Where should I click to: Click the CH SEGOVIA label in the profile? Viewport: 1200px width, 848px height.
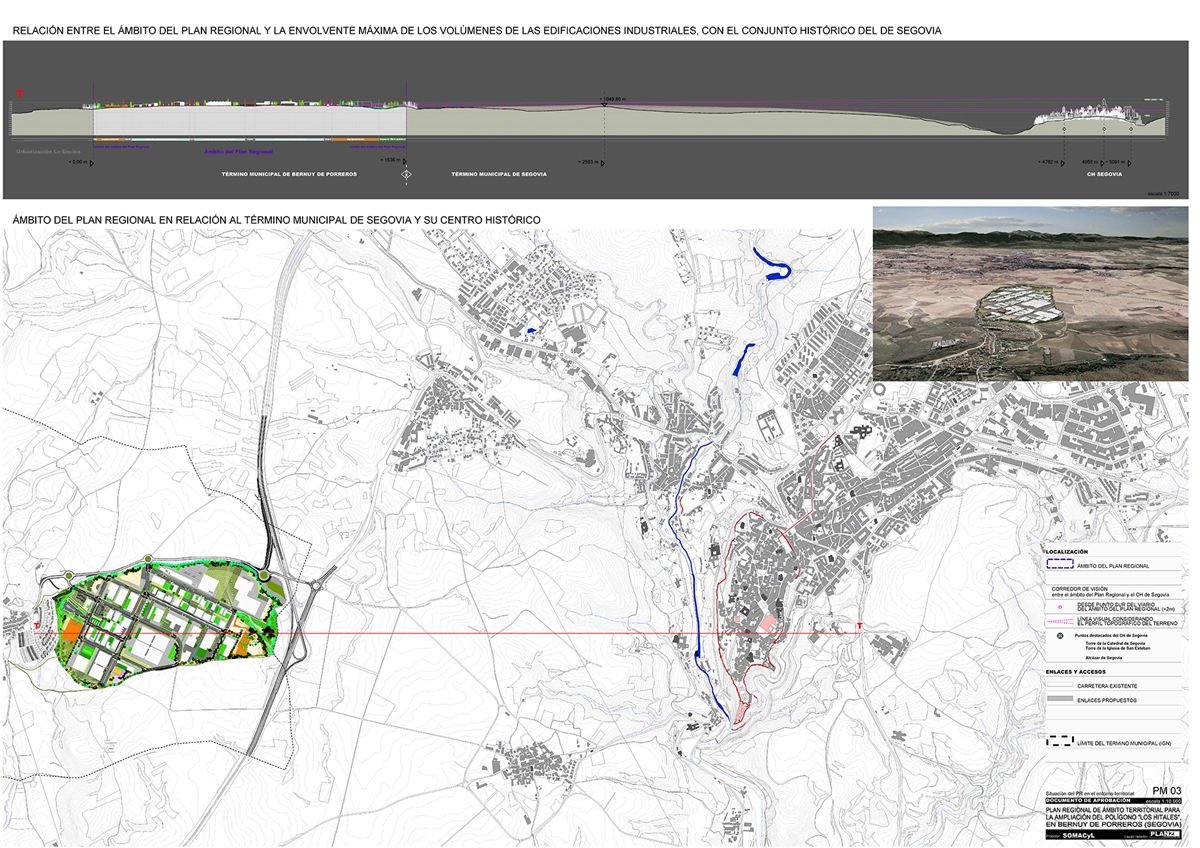1104,174
